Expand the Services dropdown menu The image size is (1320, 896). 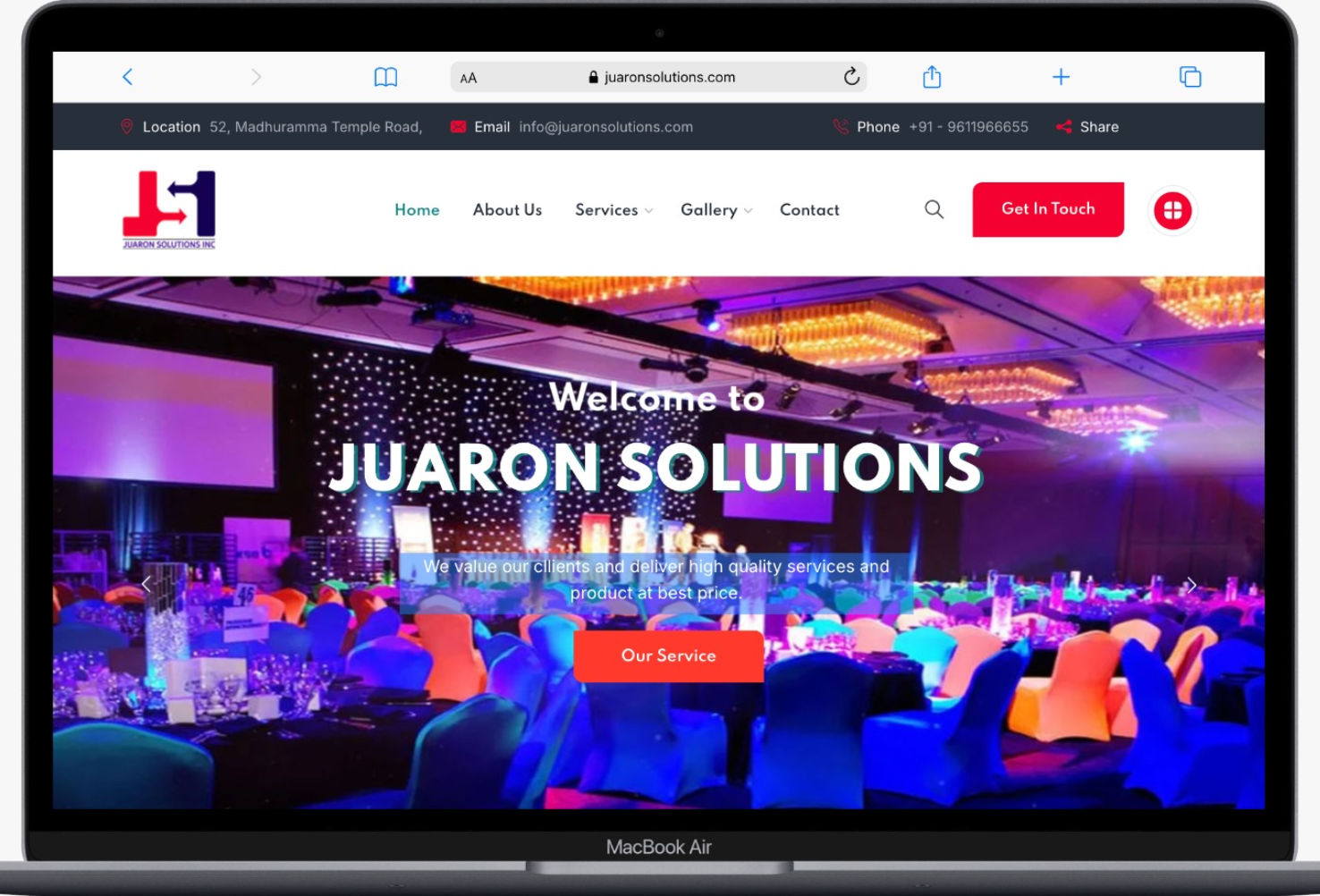point(613,209)
